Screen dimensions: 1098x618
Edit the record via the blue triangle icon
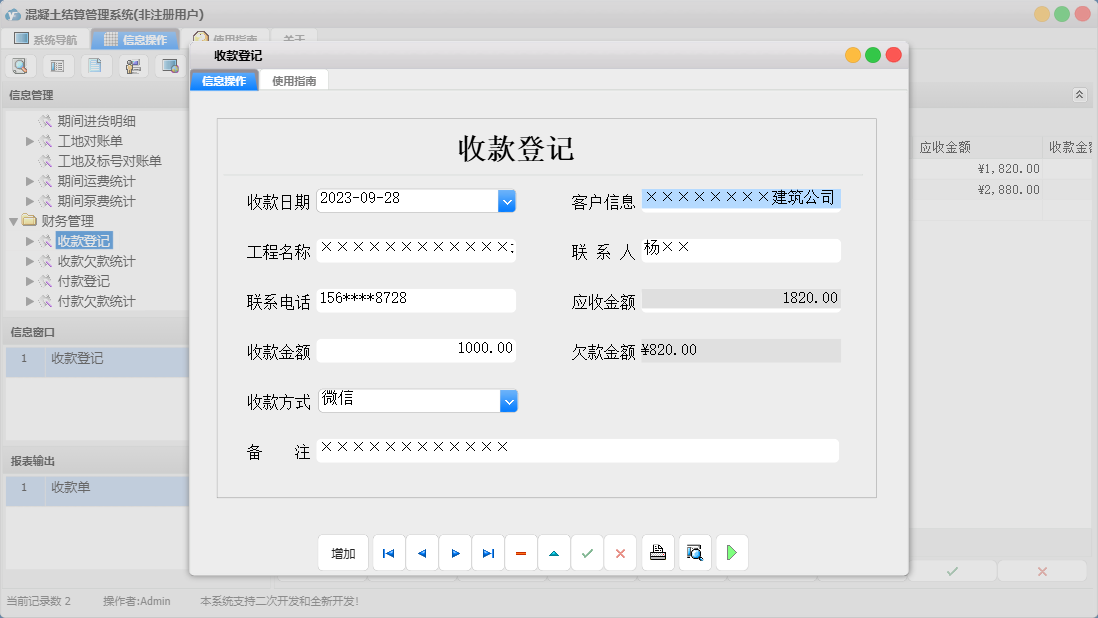554,552
